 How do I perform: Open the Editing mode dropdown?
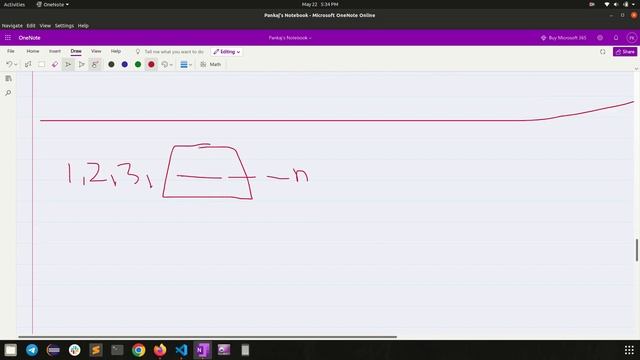pos(227,52)
